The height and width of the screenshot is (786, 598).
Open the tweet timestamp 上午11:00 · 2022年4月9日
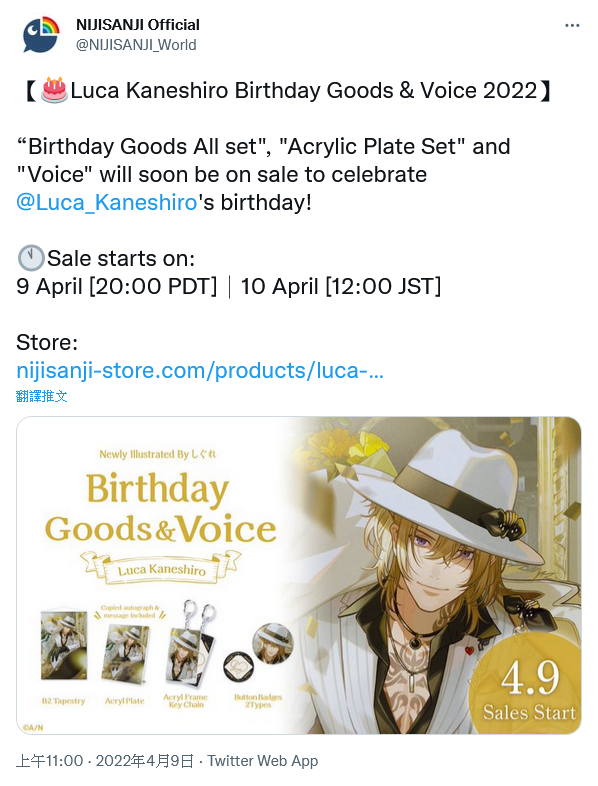(104, 761)
